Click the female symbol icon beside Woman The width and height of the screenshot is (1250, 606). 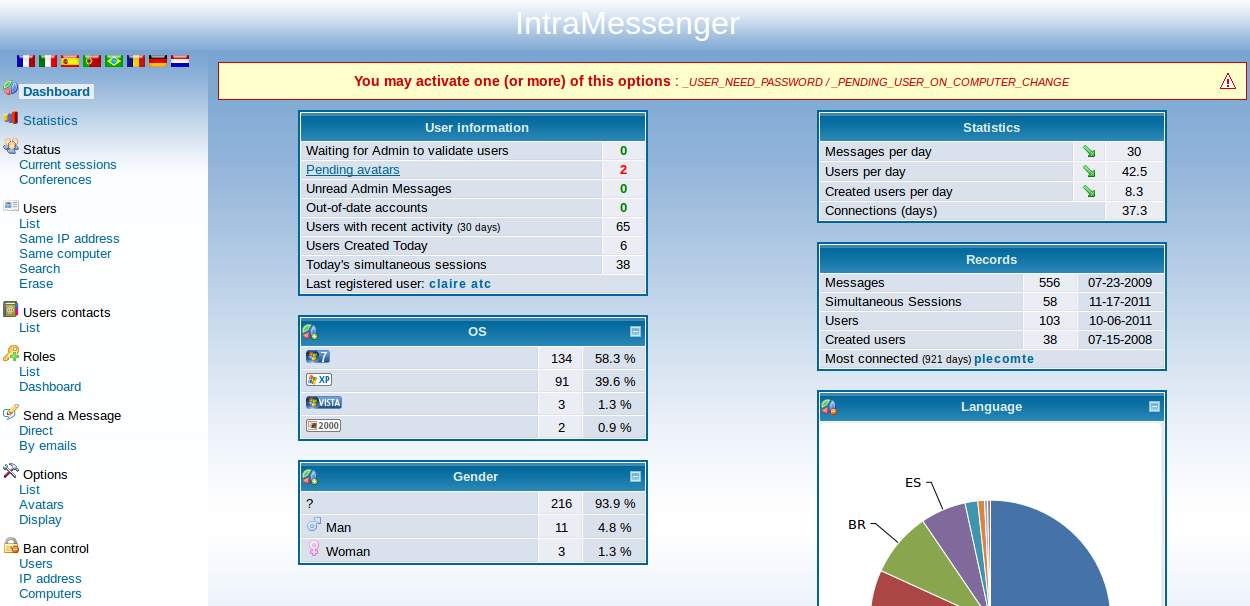(314, 549)
